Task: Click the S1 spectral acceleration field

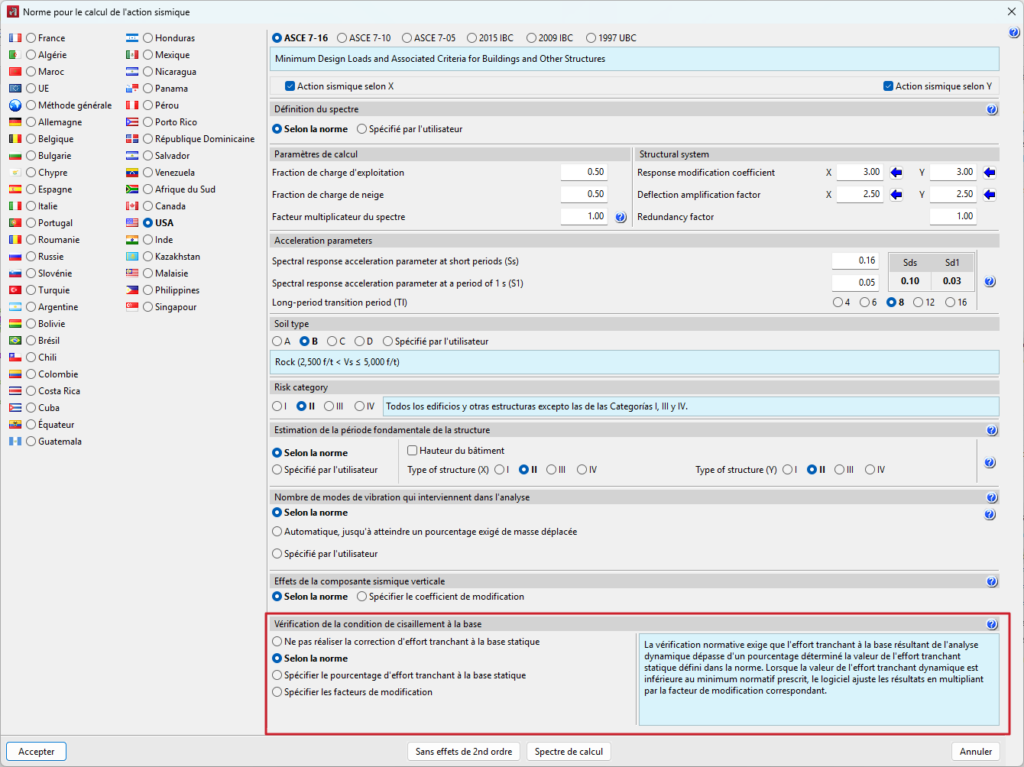Action: click(855, 283)
